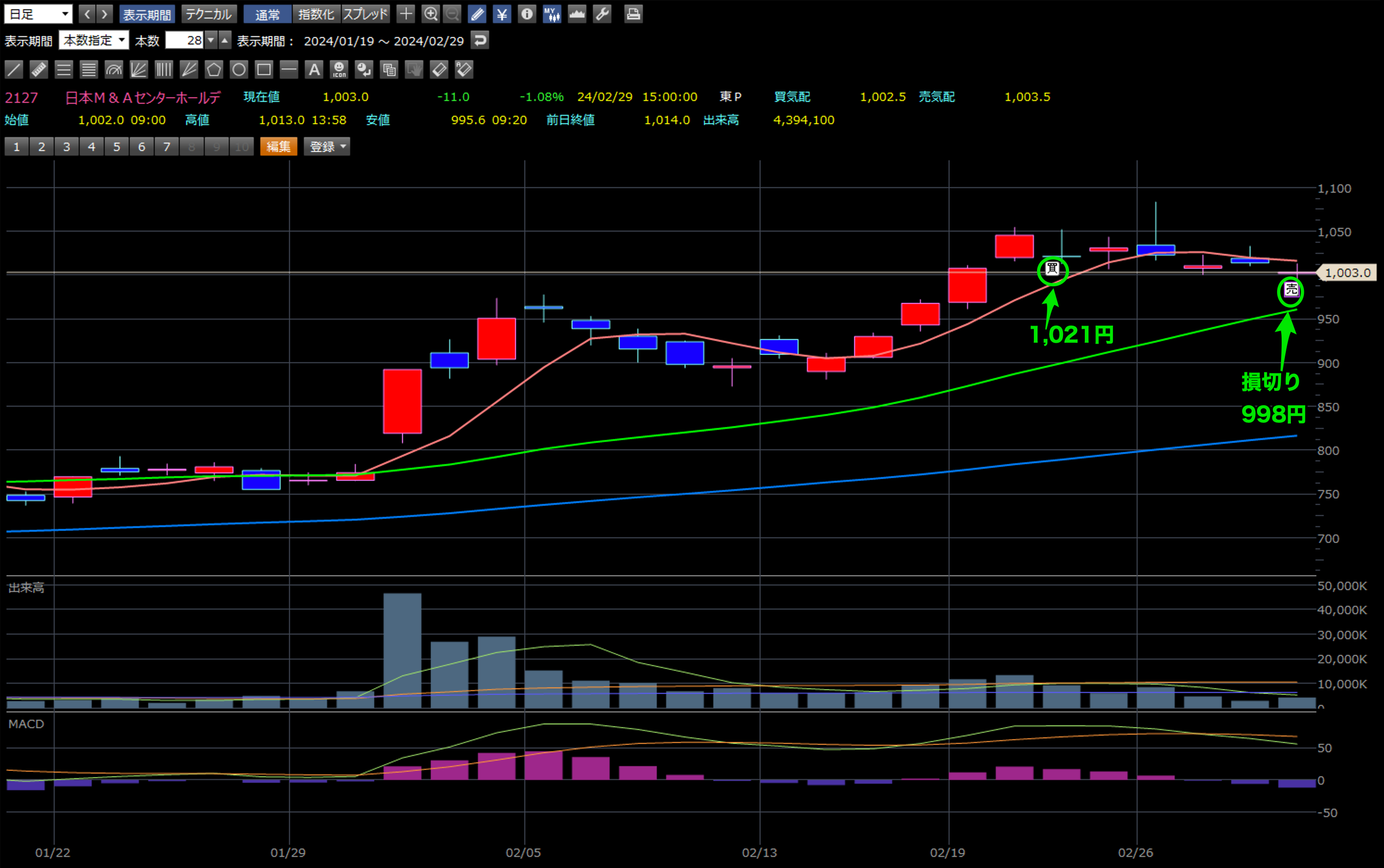Open the 本数指定 period type dropdown
The image size is (1384, 868).
pyautogui.click(x=94, y=40)
